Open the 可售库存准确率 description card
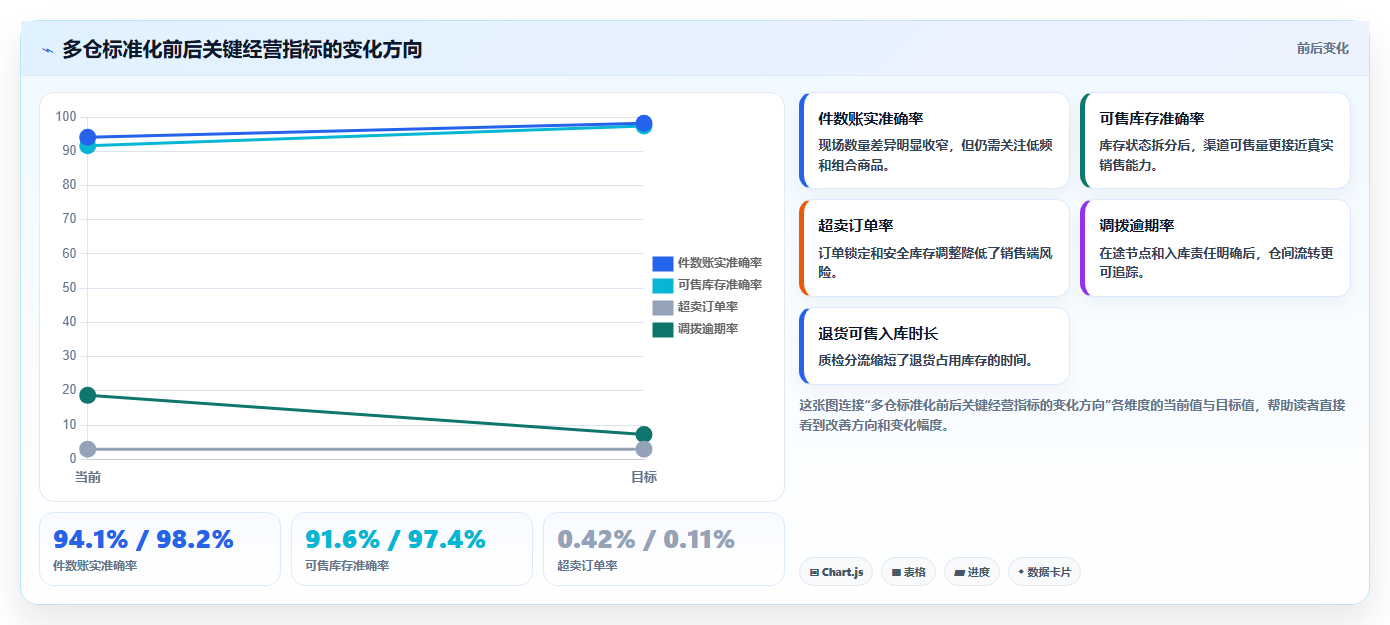 click(x=1215, y=141)
